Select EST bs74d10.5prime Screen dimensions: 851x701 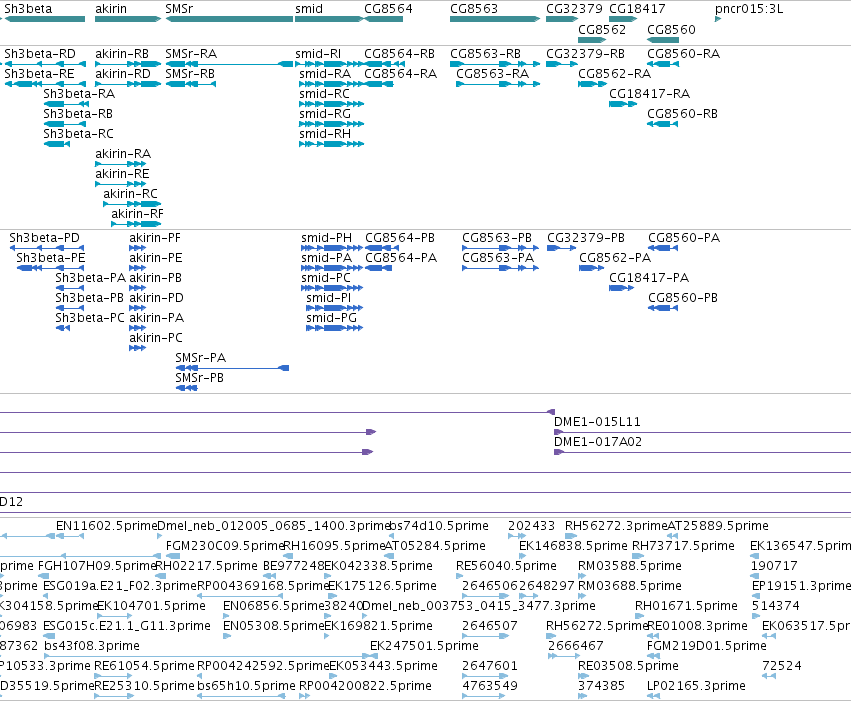[x=439, y=526]
